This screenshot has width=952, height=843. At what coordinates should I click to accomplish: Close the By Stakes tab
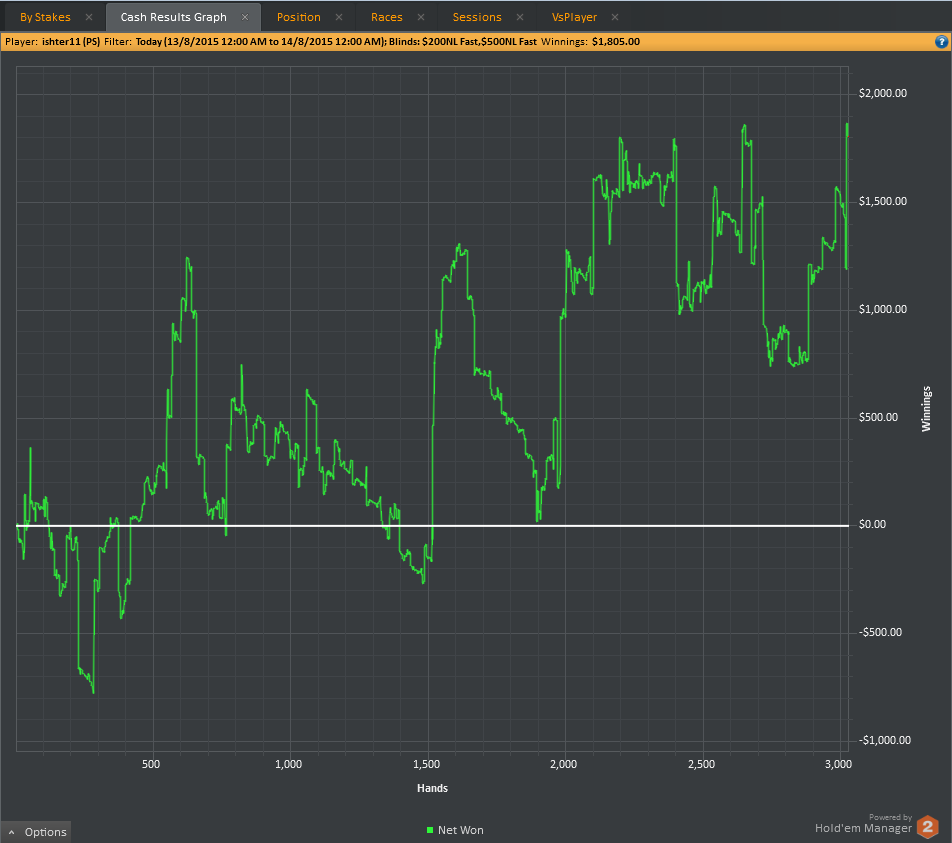click(89, 17)
